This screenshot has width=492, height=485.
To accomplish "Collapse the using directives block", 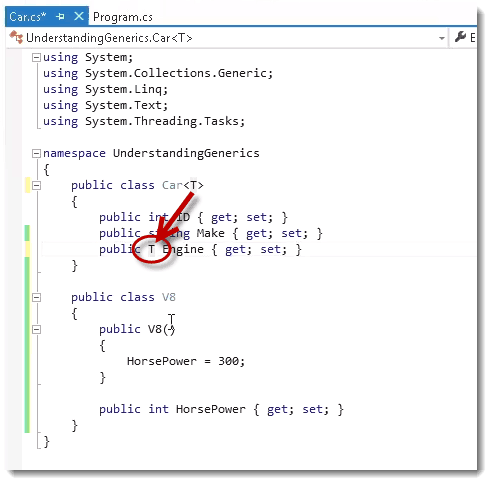I will (36, 58).
